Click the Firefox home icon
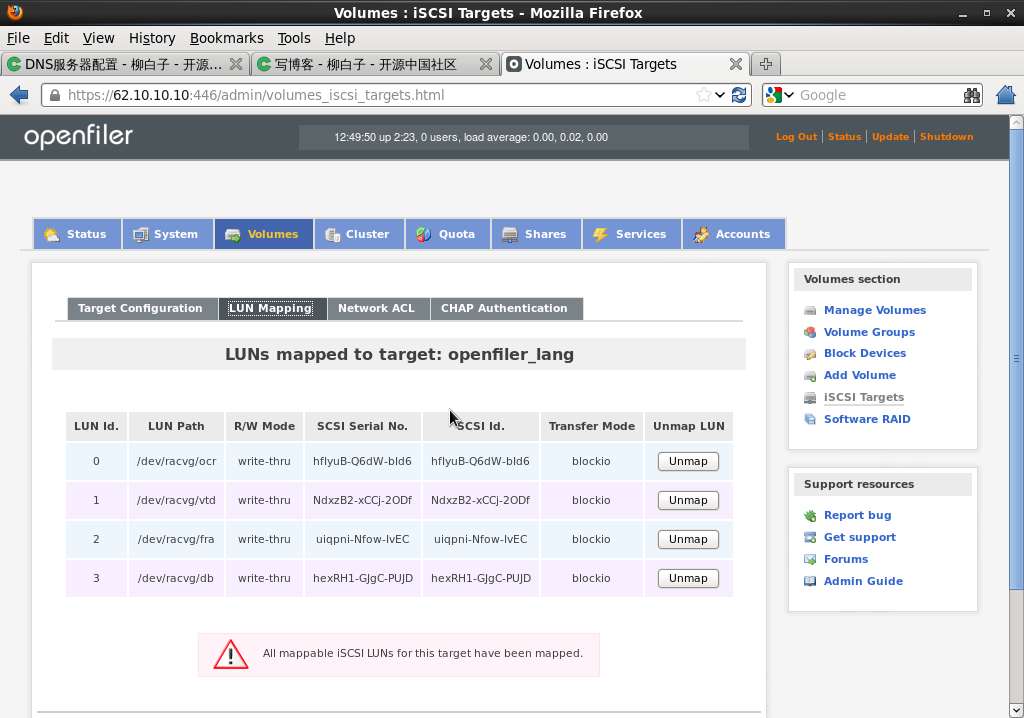The image size is (1024, 718). pos(1006,95)
